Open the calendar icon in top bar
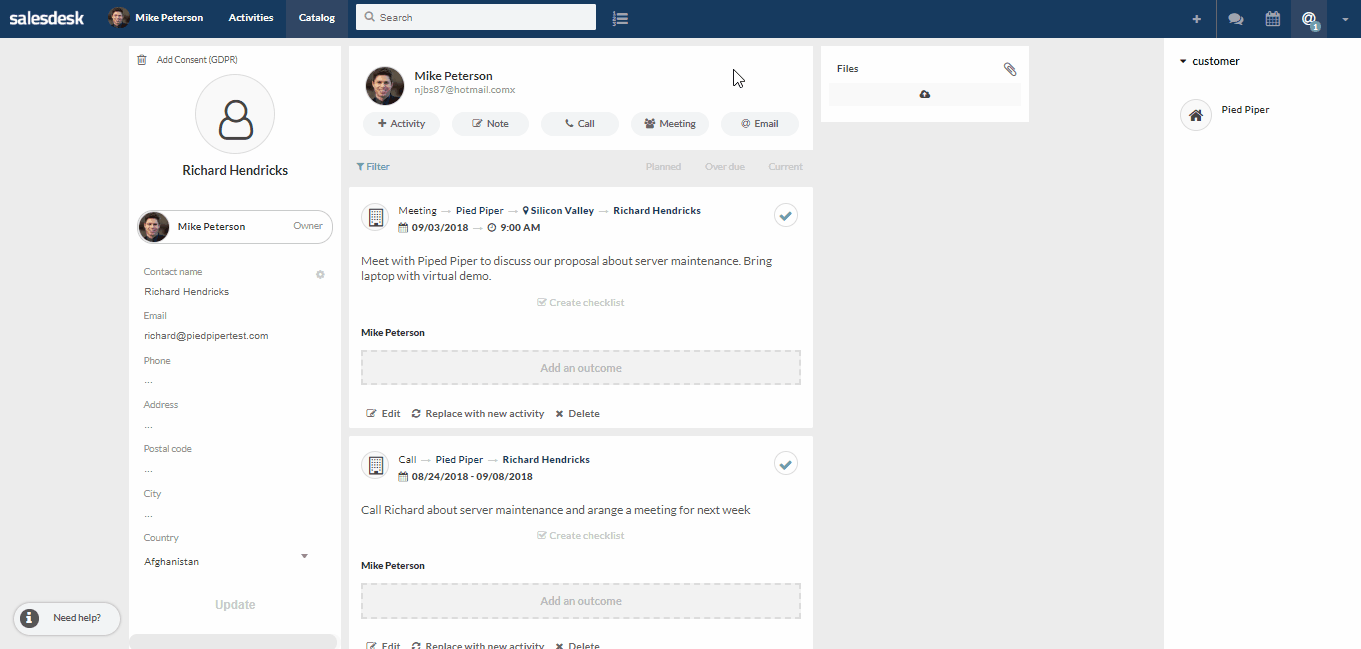Viewport: 1361px width, 649px height. (1272, 19)
